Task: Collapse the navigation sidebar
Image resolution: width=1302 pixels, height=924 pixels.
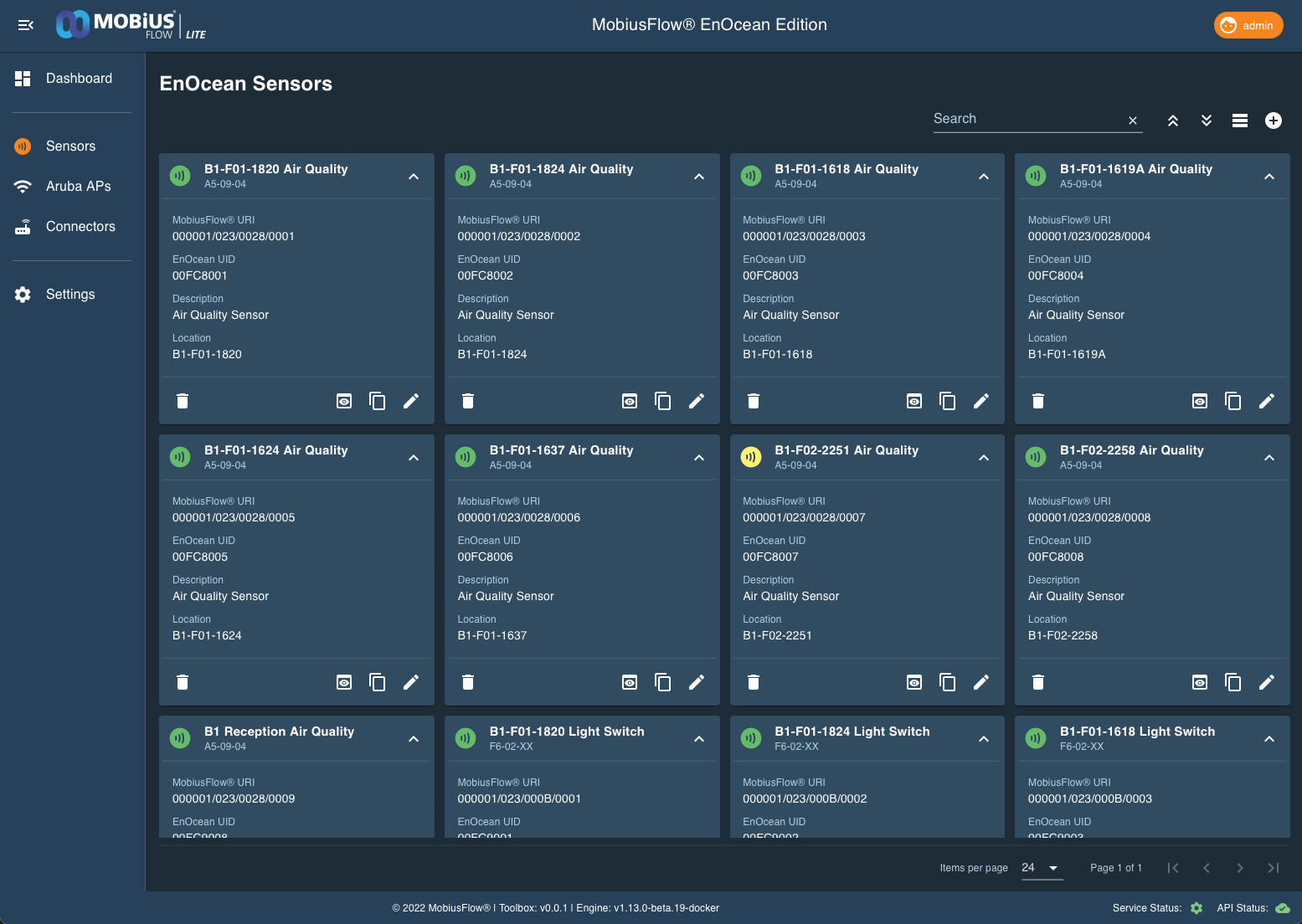Action: (x=25, y=25)
